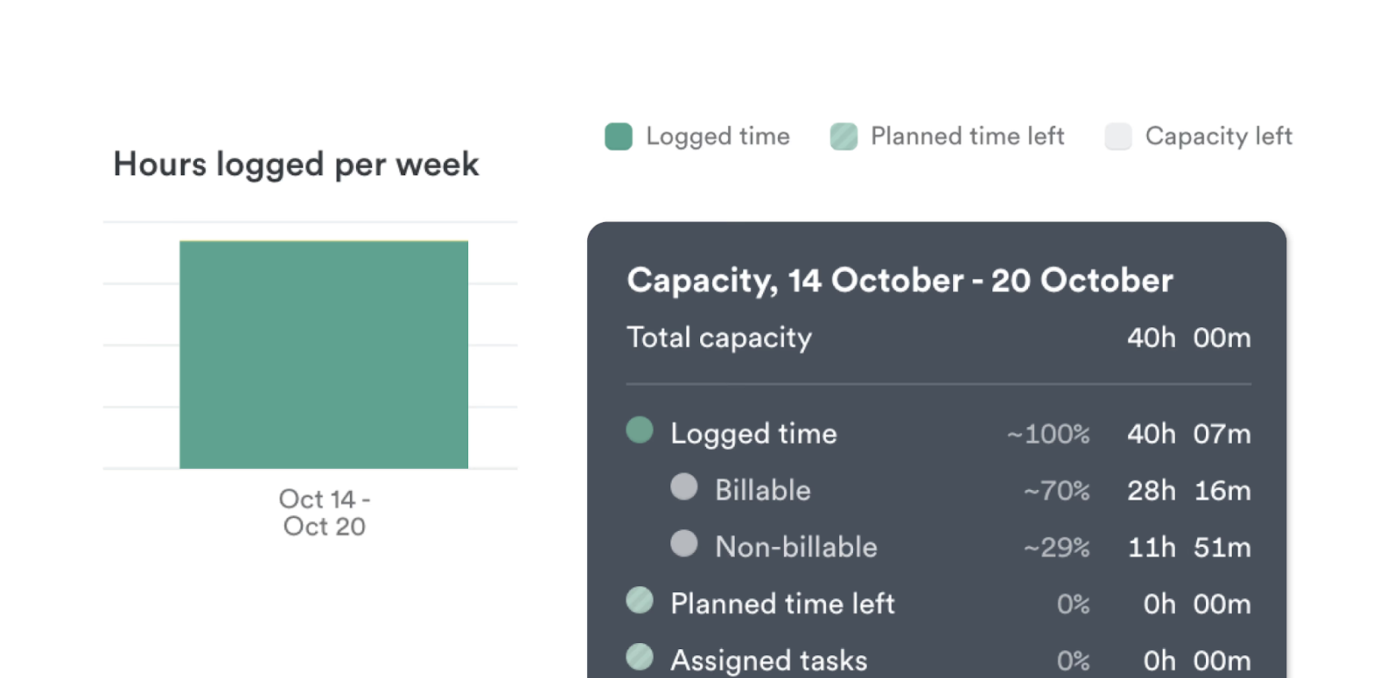Click the striped Planned time left legend swatch
This screenshot has height=678, width=1400.
(x=843, y=137)
